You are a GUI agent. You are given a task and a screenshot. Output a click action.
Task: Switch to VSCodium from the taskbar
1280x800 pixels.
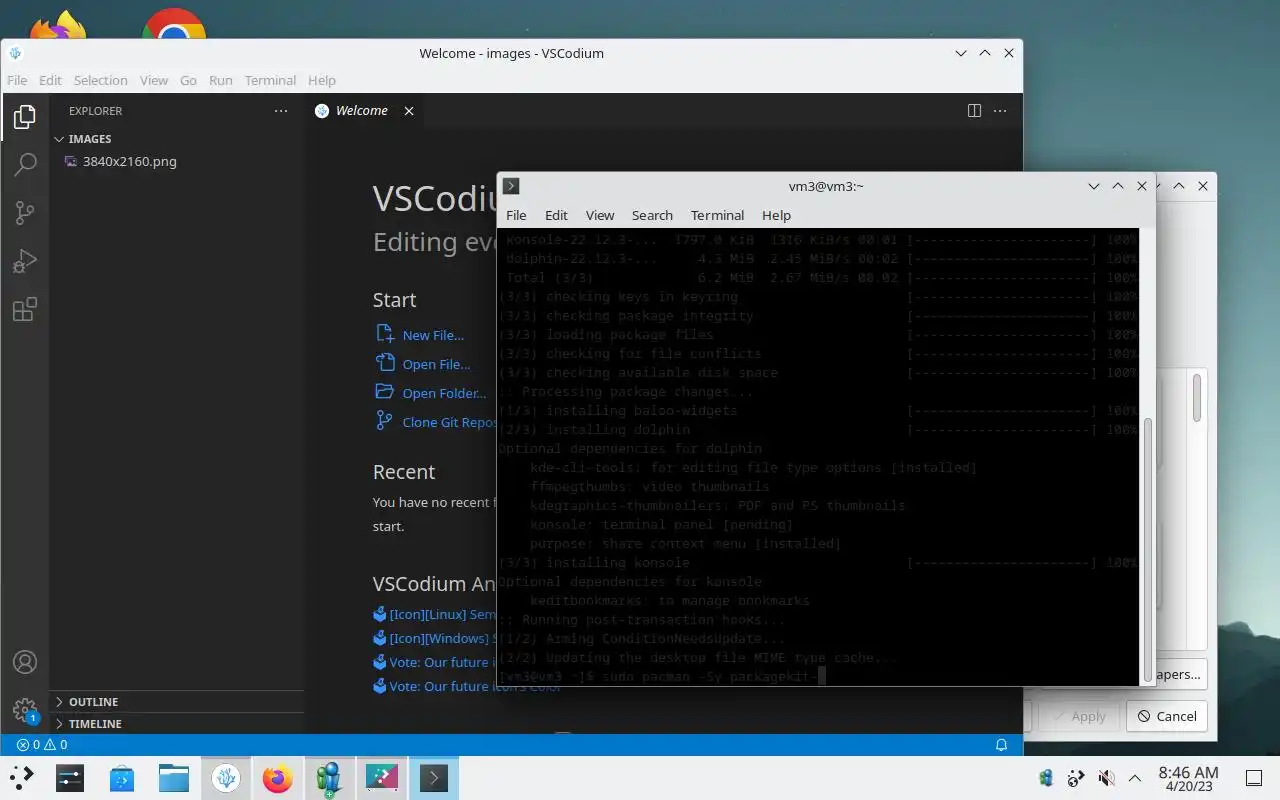(226, 777)
